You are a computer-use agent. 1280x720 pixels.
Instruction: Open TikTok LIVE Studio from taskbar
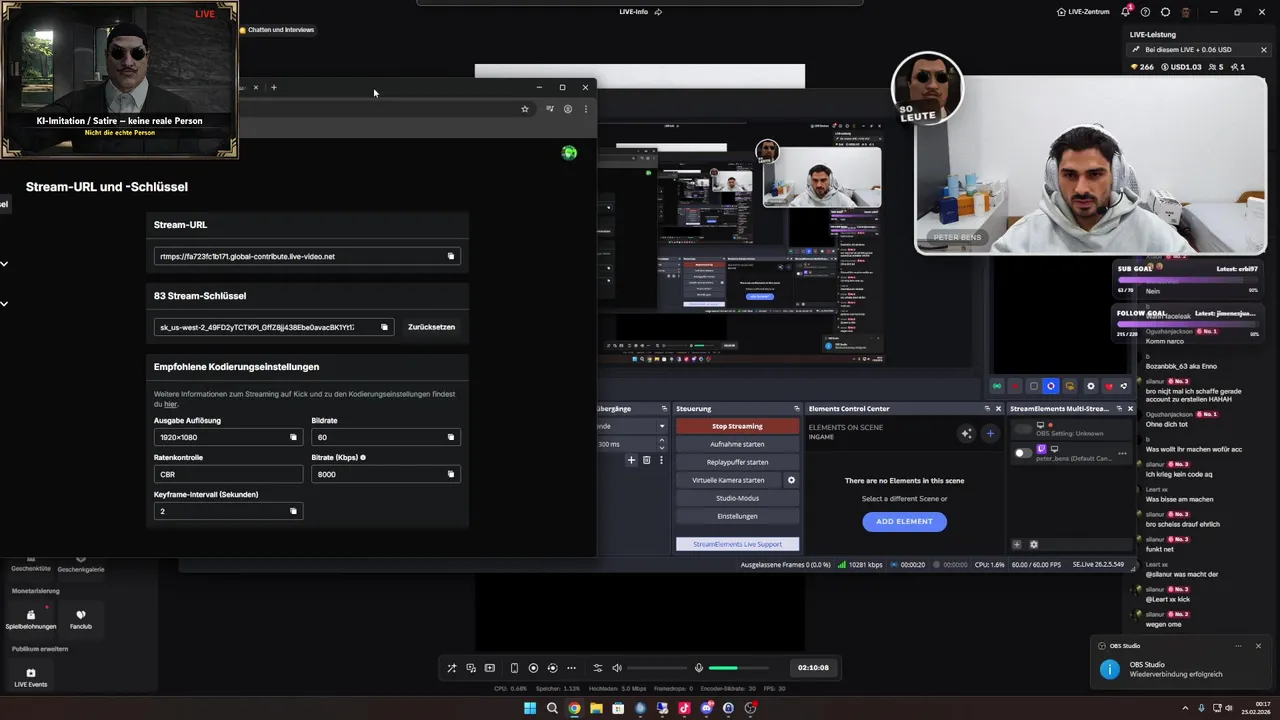(684, 708)
